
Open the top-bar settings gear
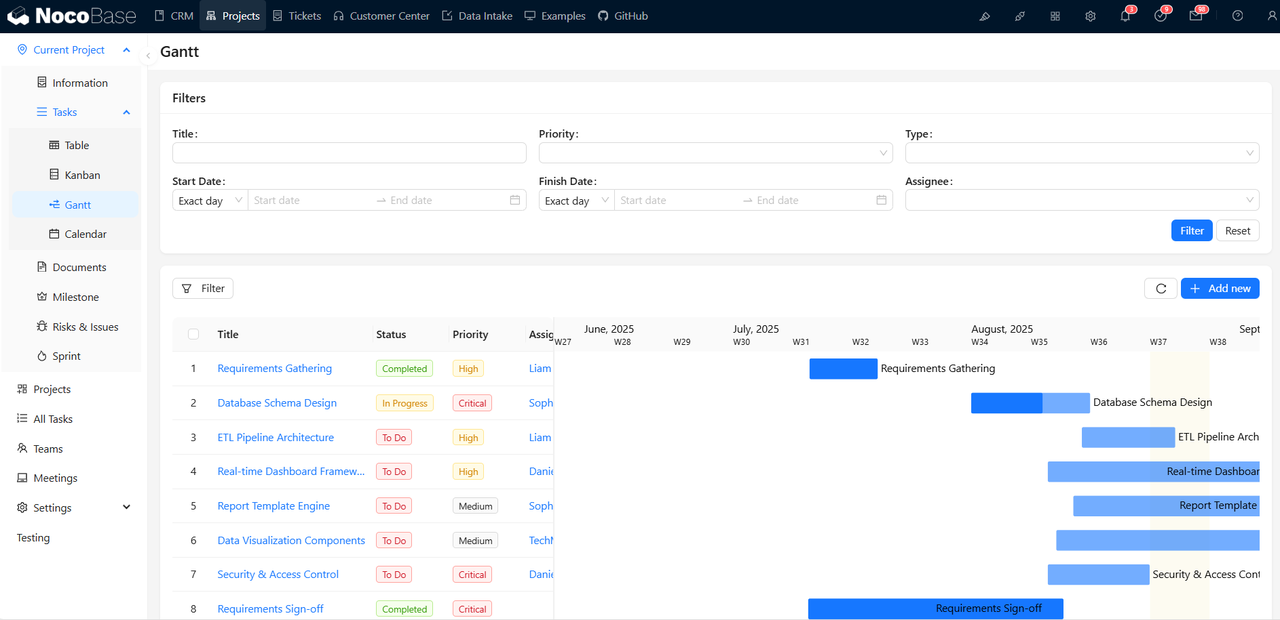[1090, 16]
